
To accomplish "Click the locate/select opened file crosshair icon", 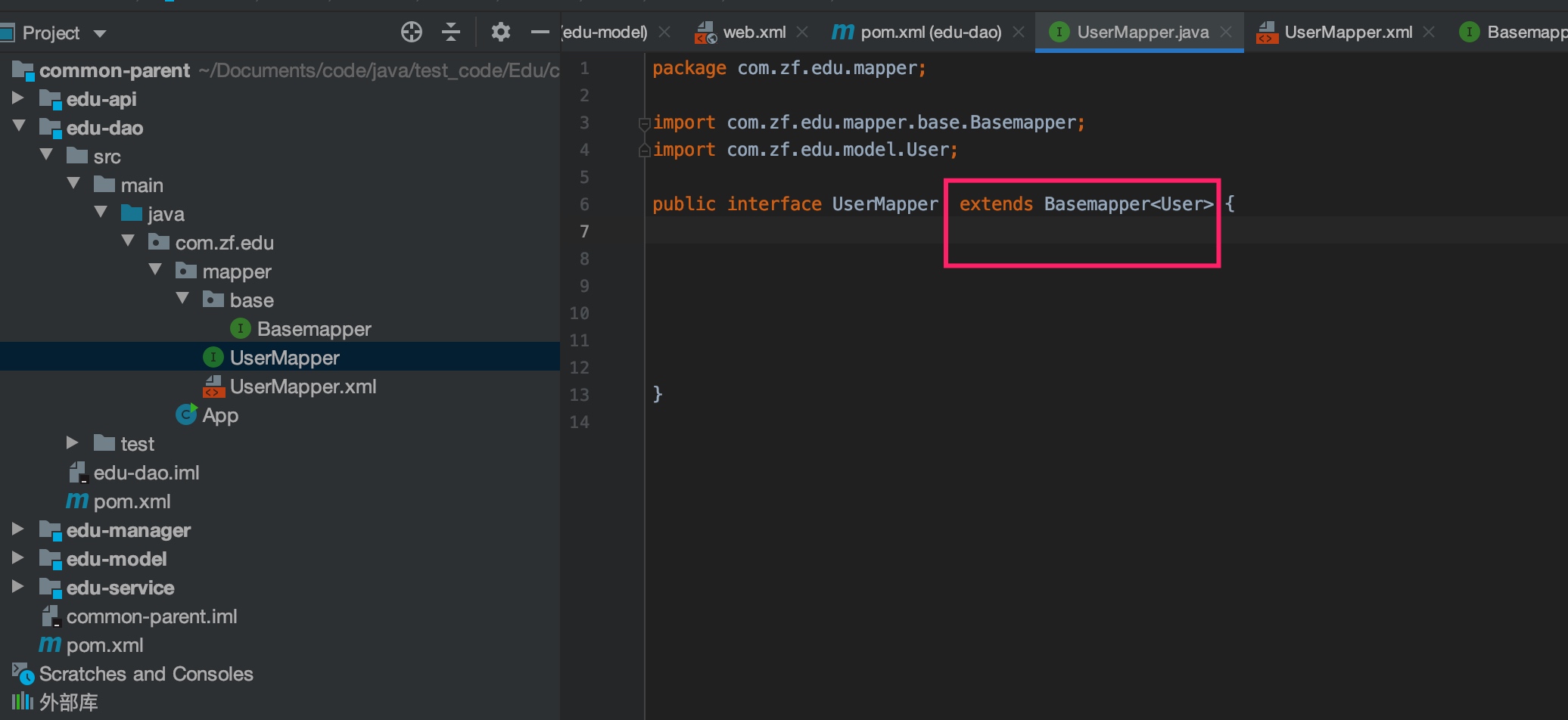I will pos(411,32).
